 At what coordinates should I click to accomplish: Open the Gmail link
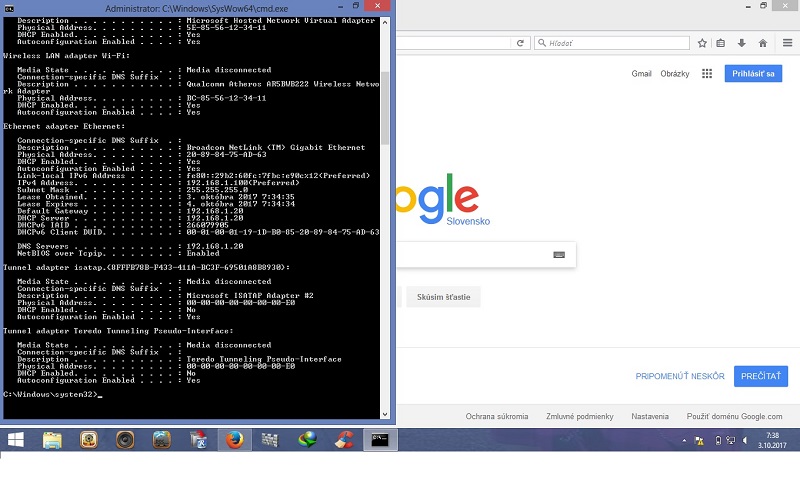(x=641, y=74)
